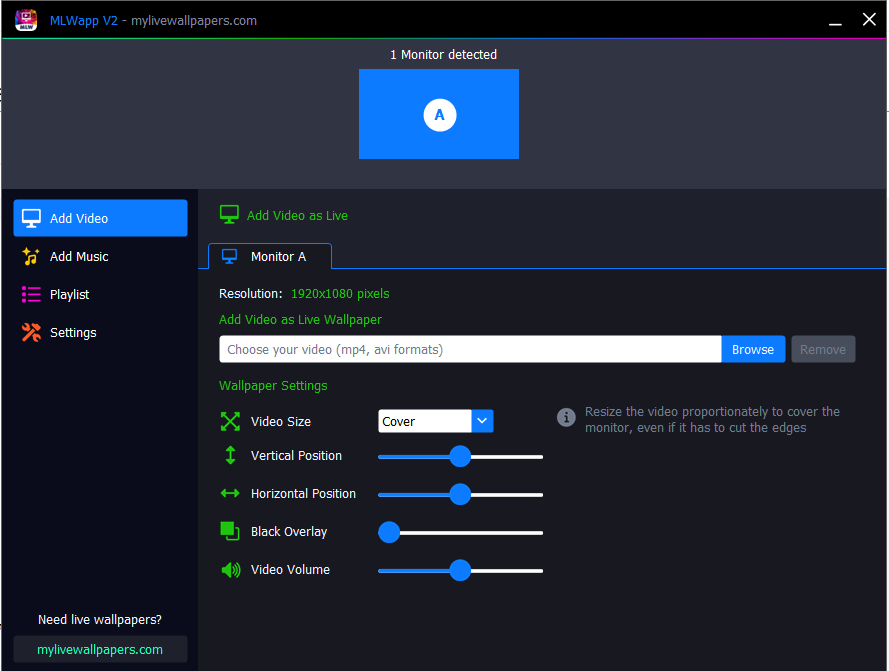Click the blue Monitor A preview rectangle
889x671 pixels.
point(438,114)
